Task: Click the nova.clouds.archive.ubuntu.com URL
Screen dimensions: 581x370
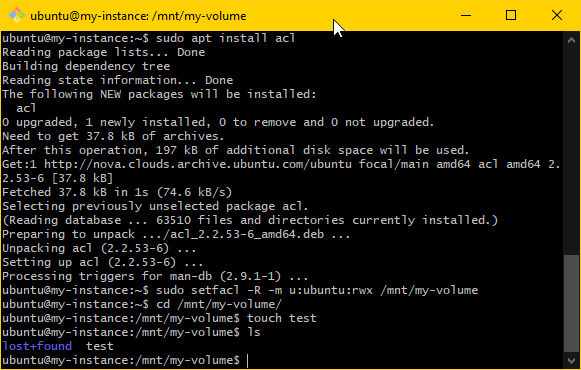Action: coord(198,164)
